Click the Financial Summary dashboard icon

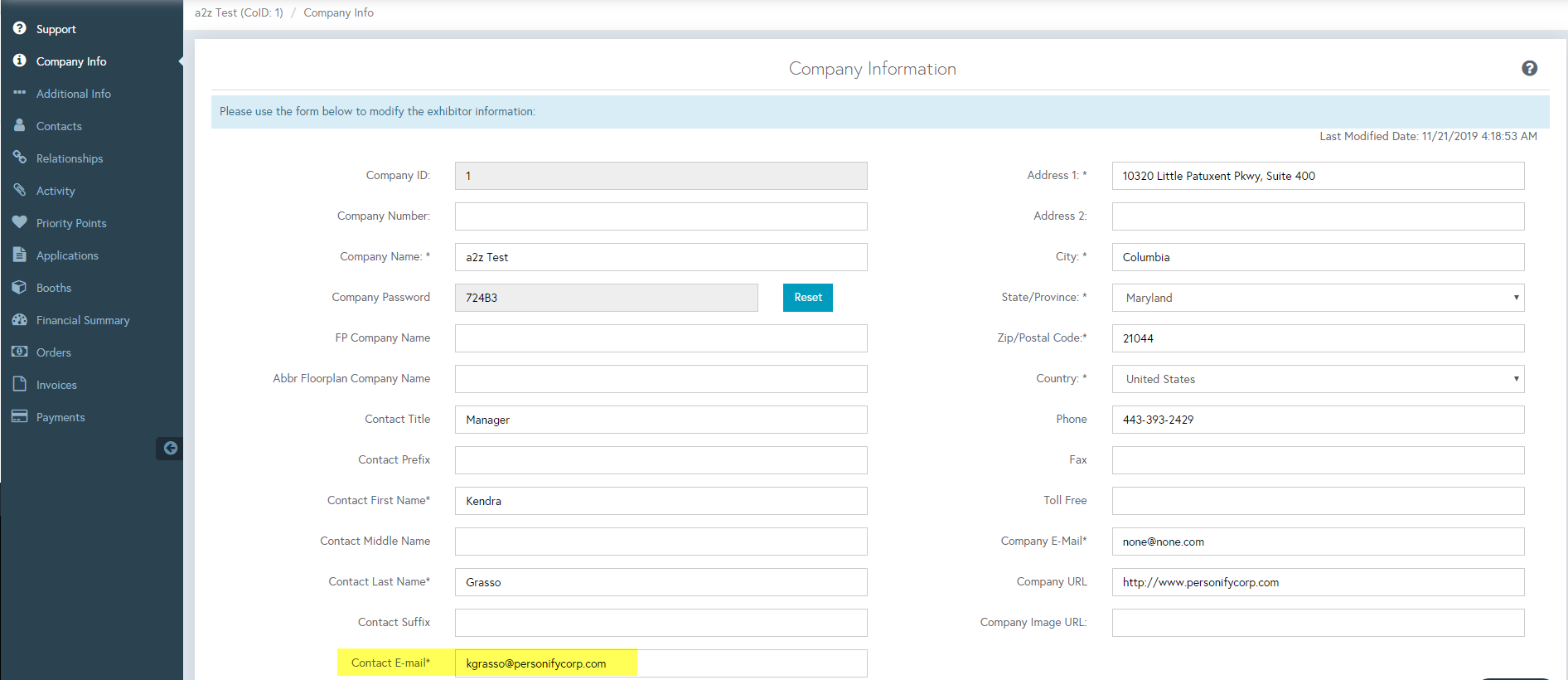tap(20, 319)
